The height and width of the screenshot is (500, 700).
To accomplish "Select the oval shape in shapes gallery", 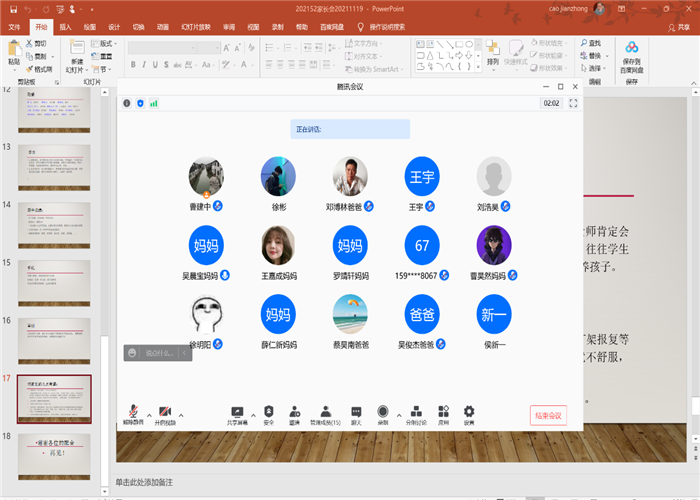I will (469, 44).
